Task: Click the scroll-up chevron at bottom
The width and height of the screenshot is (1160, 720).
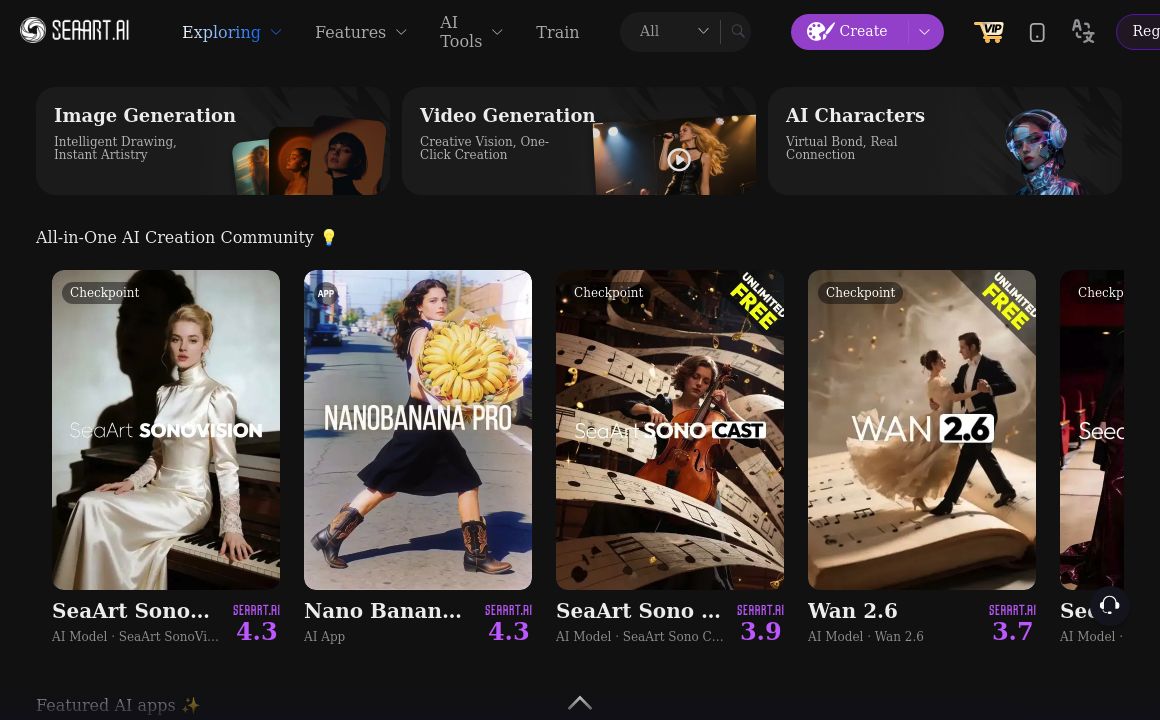Action: (580, 703)
